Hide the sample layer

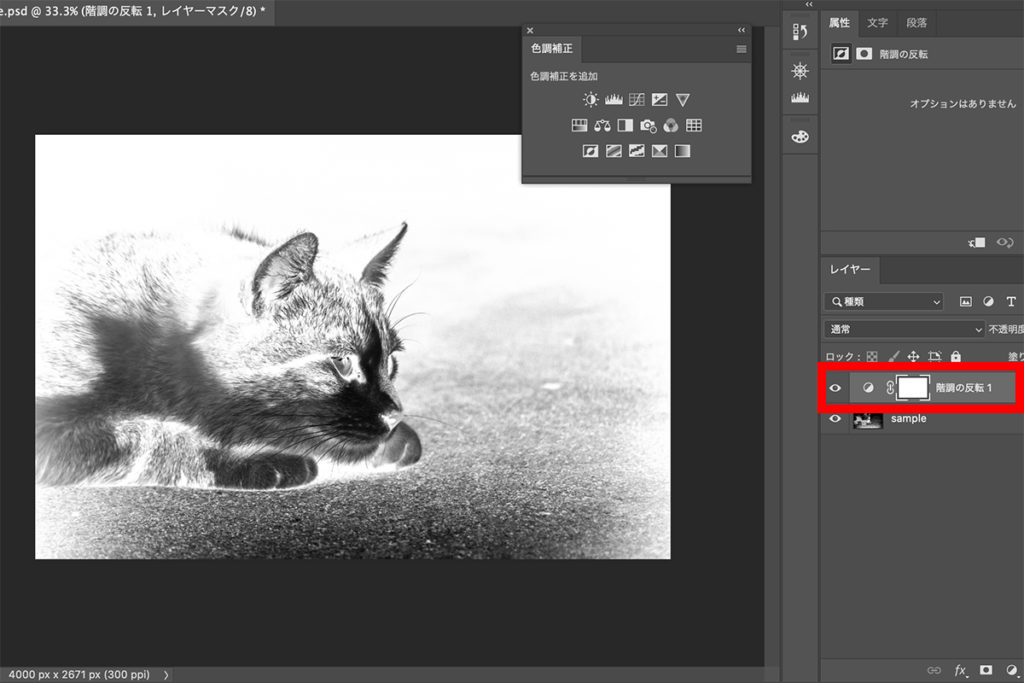click(835, 419)
